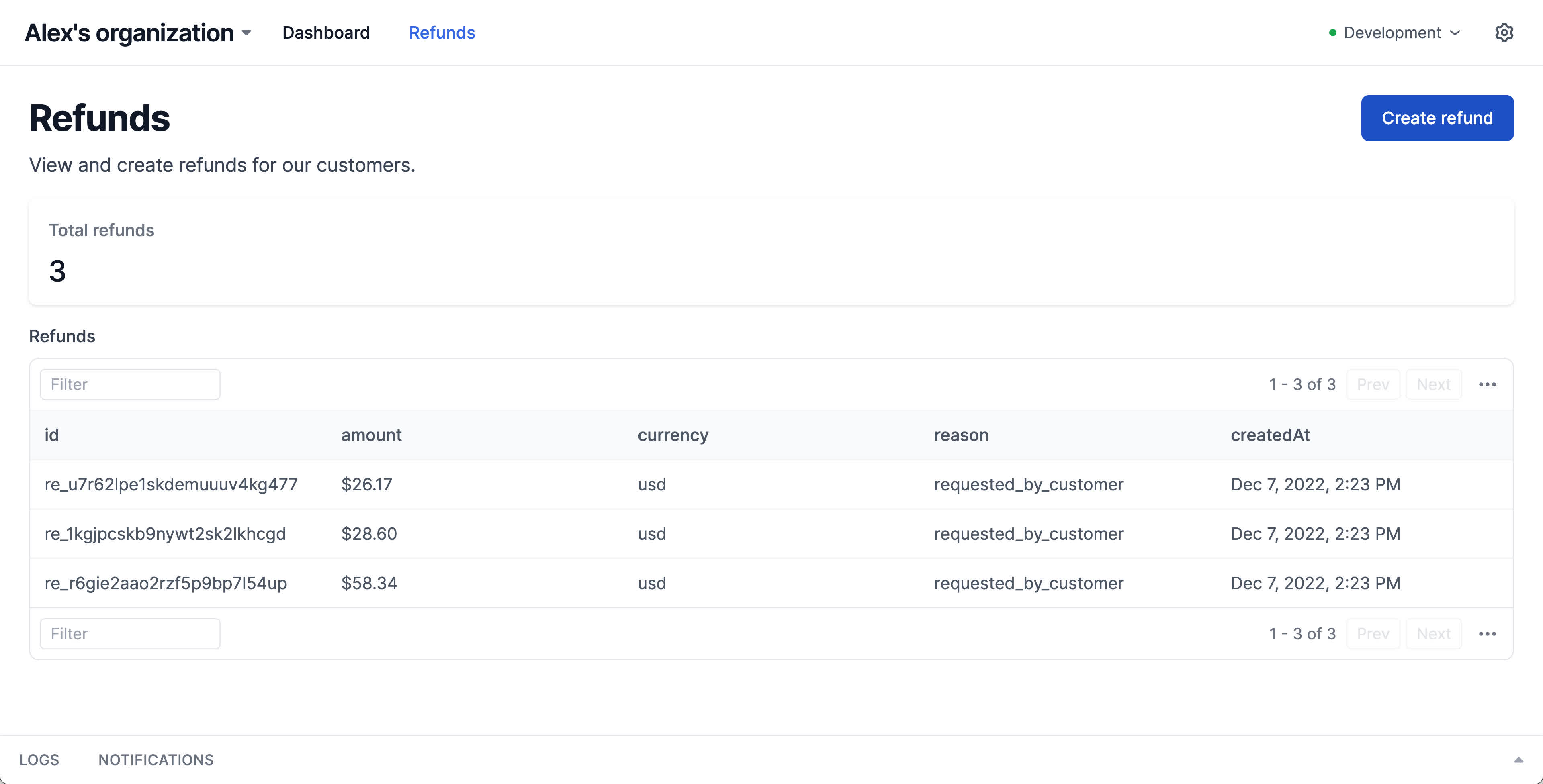Sort by amount column header

371,435
